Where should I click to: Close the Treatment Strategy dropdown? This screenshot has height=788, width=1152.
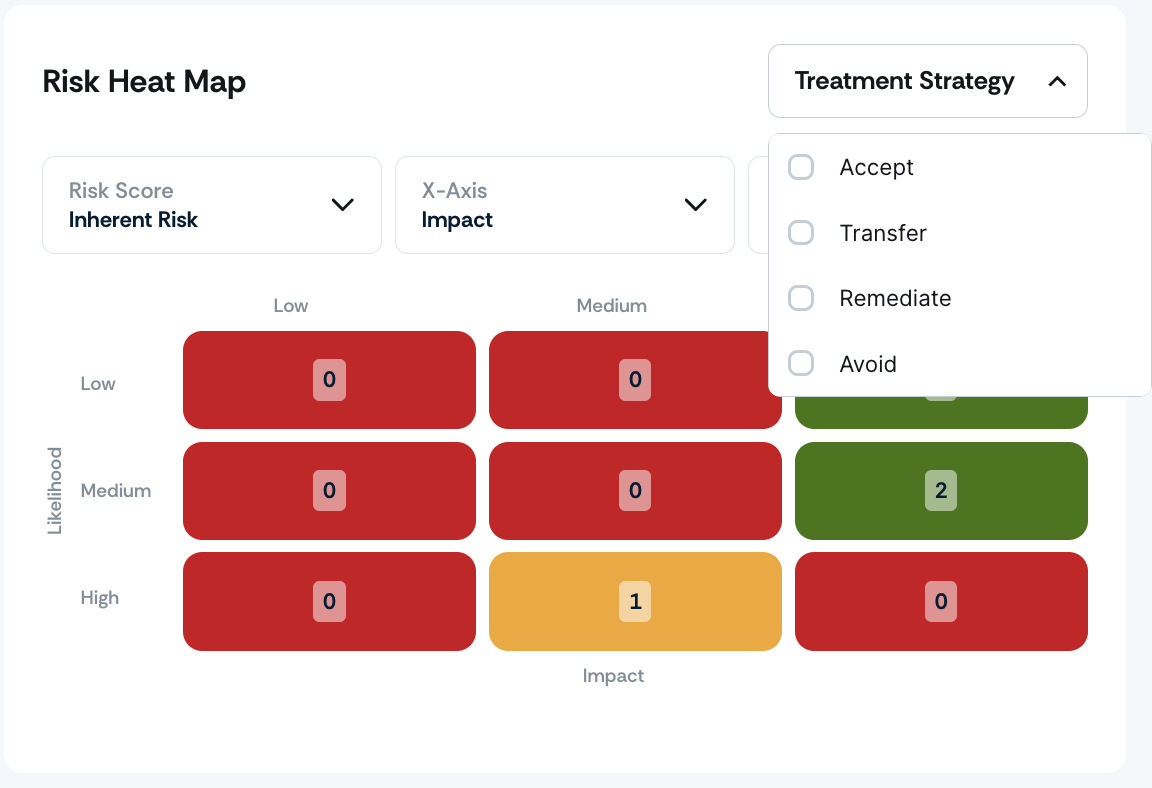pyautogui.click(x=927, y=81)
